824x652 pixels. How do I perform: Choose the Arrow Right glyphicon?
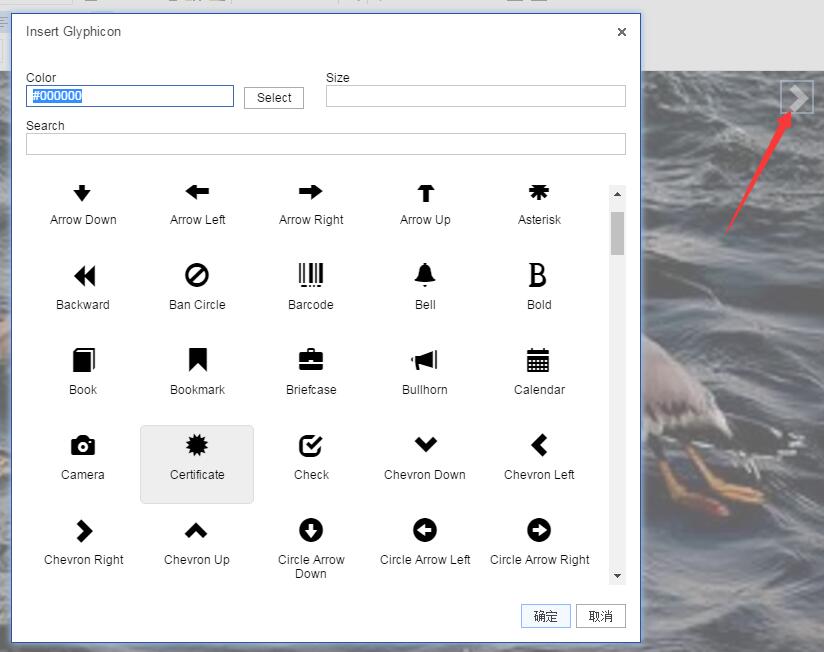tap(311, 205)
